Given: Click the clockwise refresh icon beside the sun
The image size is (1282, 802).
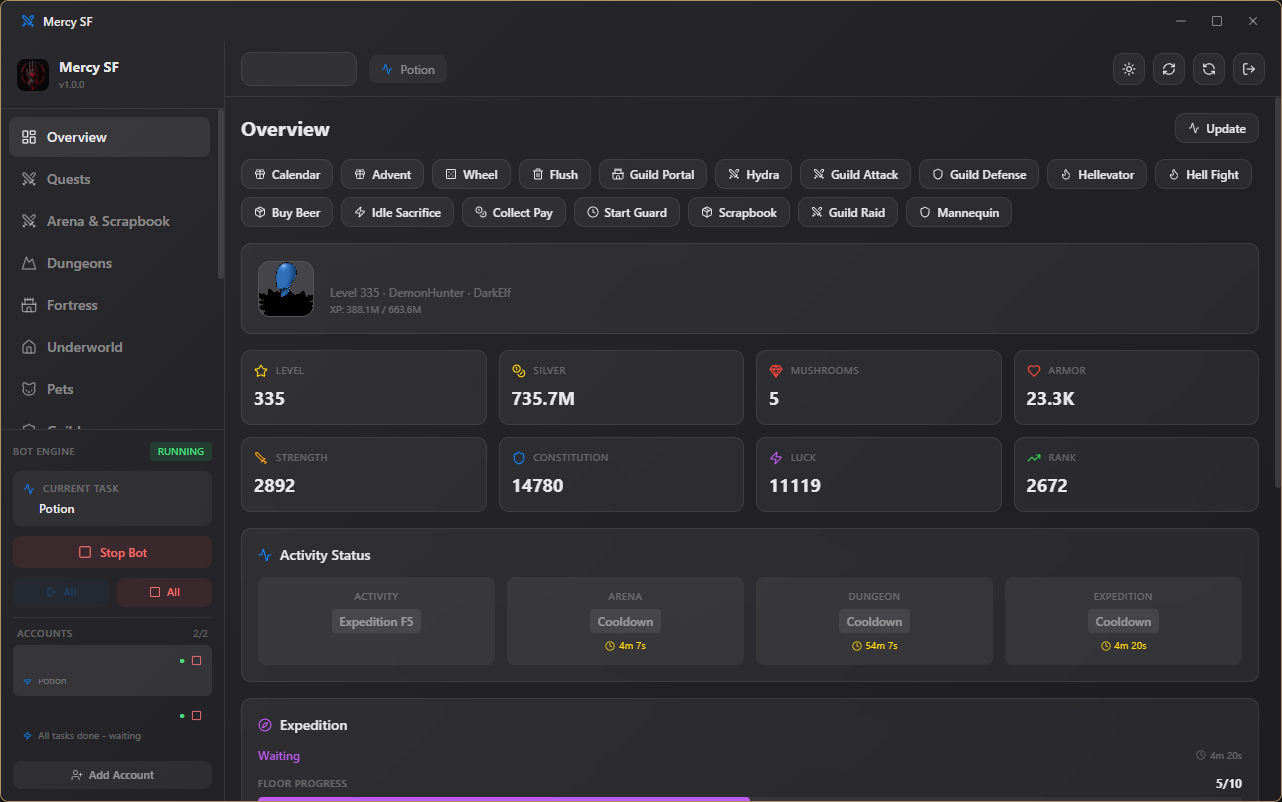Looking at the screenshot, I should click(x=1169, y=69).
